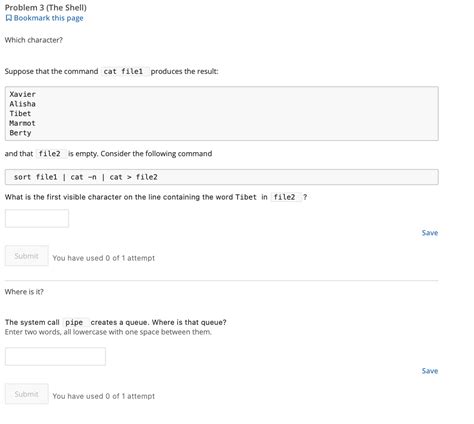Viewport: 474px width, 424px height.
Task: Click the cat file1 output box
Action: click(222, 113)
